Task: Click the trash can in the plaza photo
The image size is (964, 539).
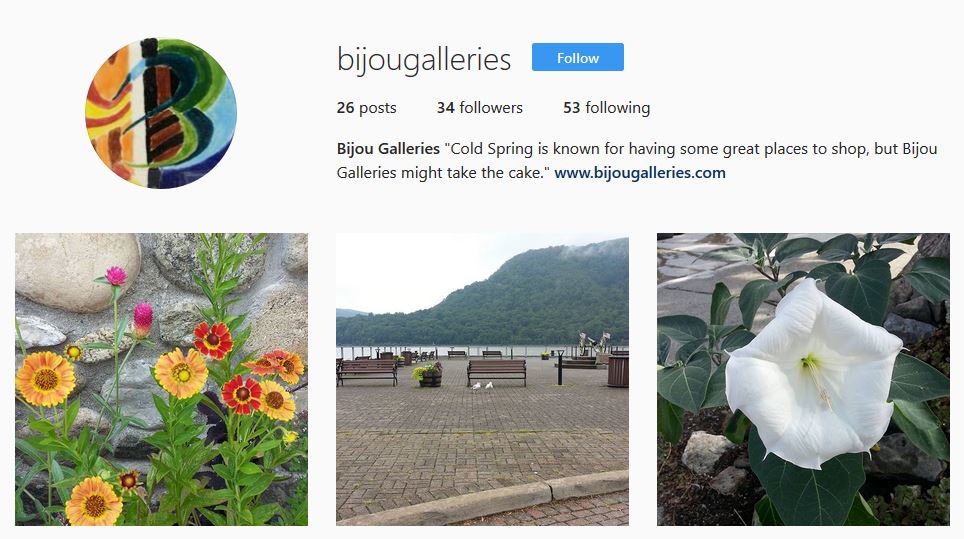Action: click(618, 371)
